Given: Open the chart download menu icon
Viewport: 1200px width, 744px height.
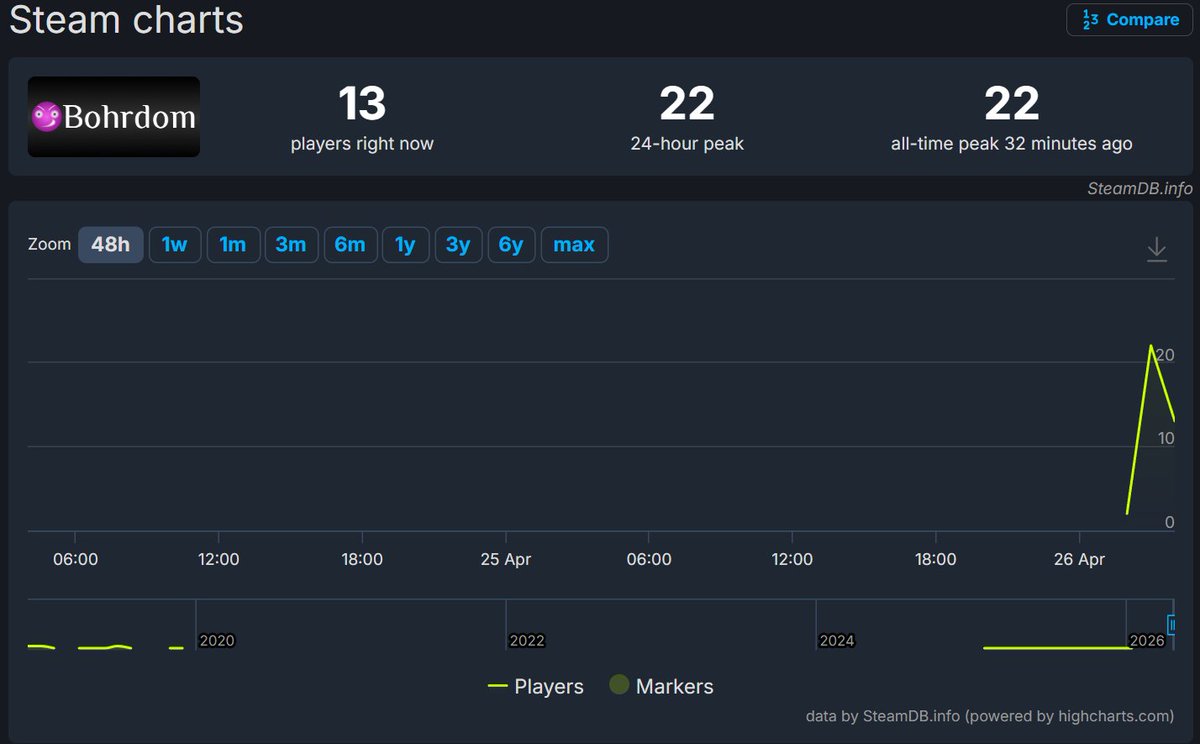Looking at the screenshot, I should (x=1157, y=249).
